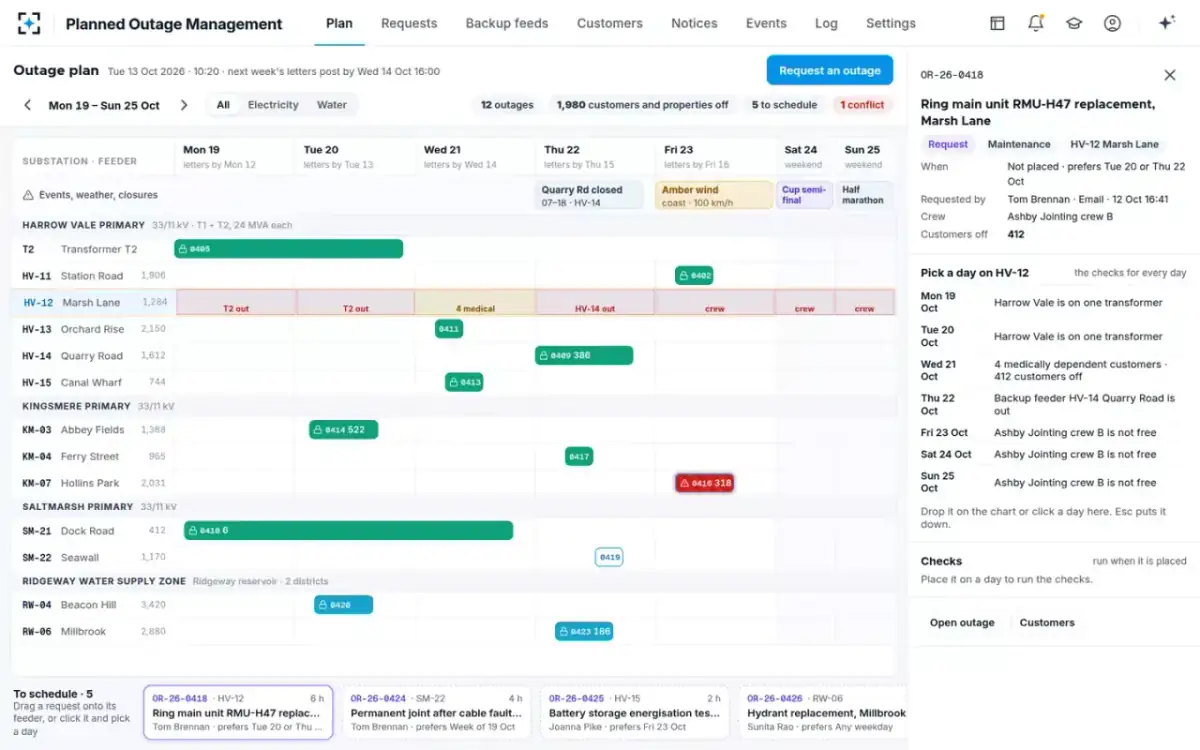The width and height of the screenshot is (1200, 750).
Task: Switch to the Plan tab
Action: pos(339,23)
